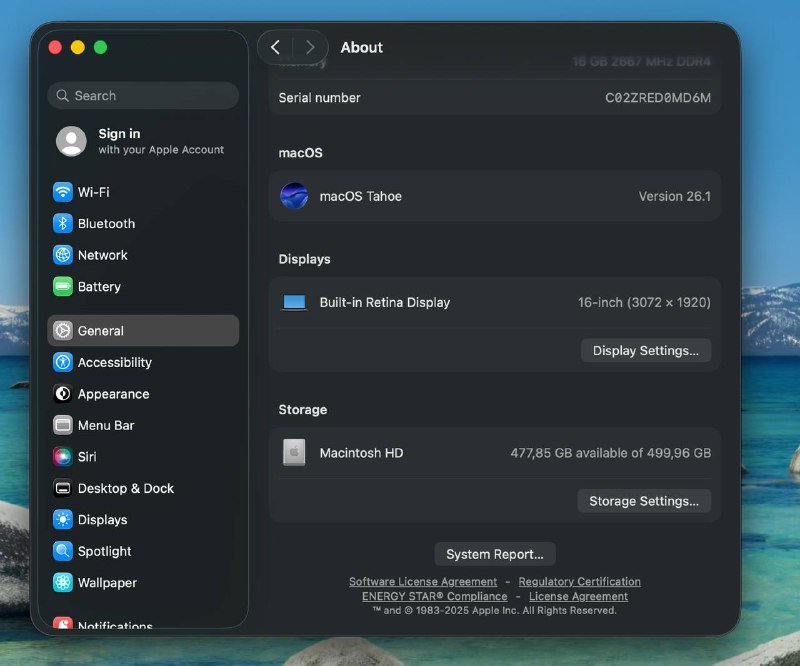Screen dimensions: 800x666
Task: Click the Storage Settings button
Action: point(644,501)
